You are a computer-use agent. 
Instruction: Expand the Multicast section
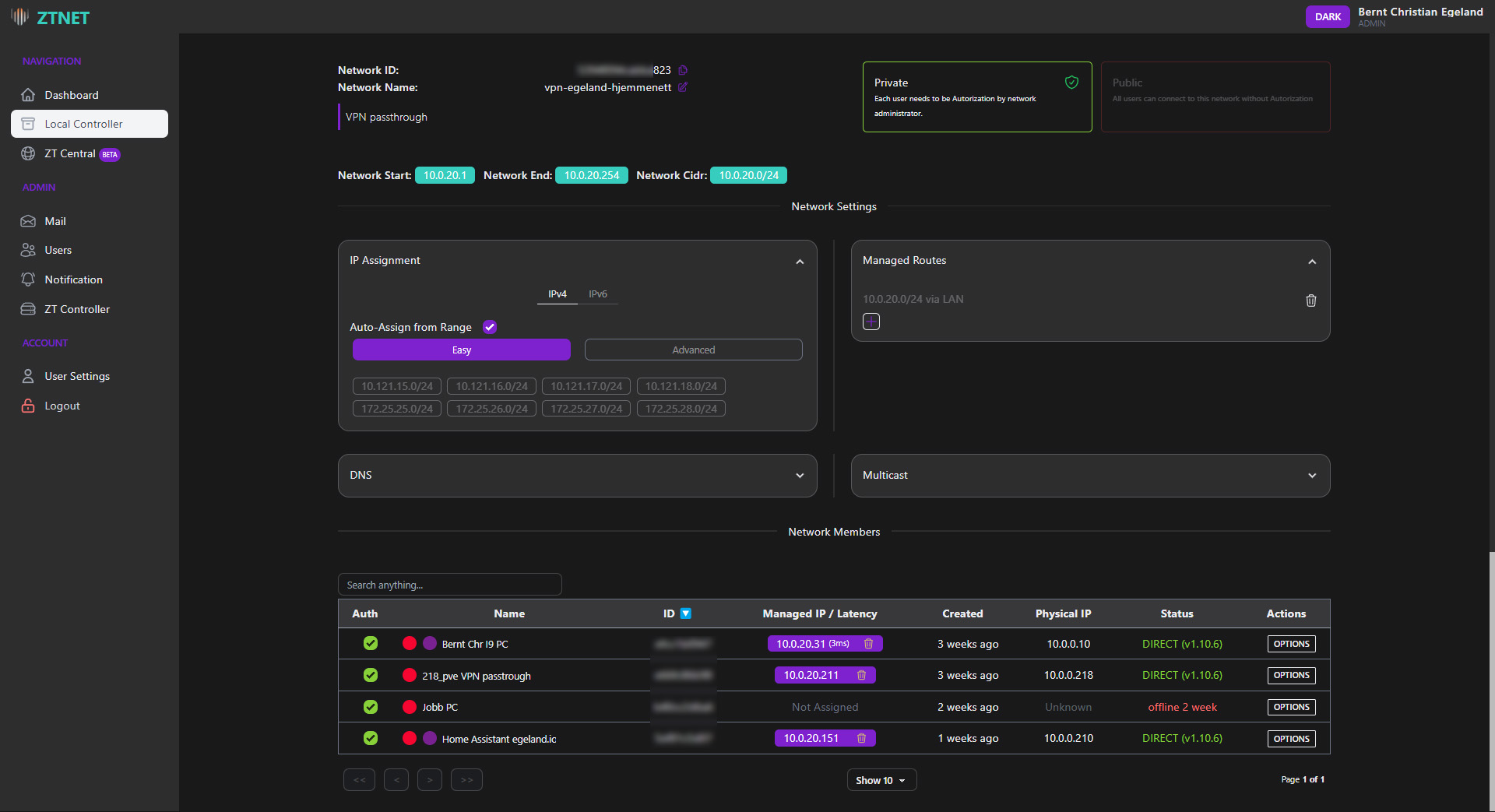click(1312, 475)
